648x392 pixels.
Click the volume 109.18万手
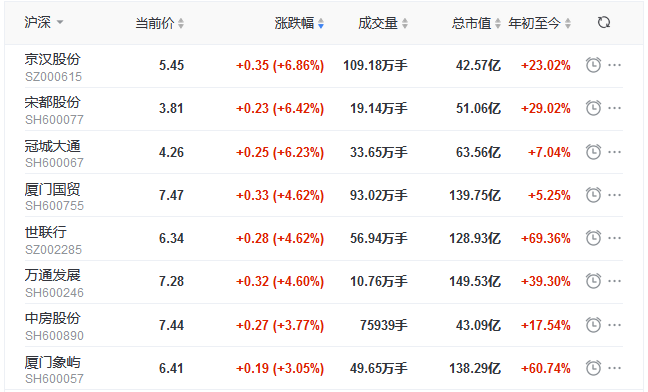coord(376,65)
